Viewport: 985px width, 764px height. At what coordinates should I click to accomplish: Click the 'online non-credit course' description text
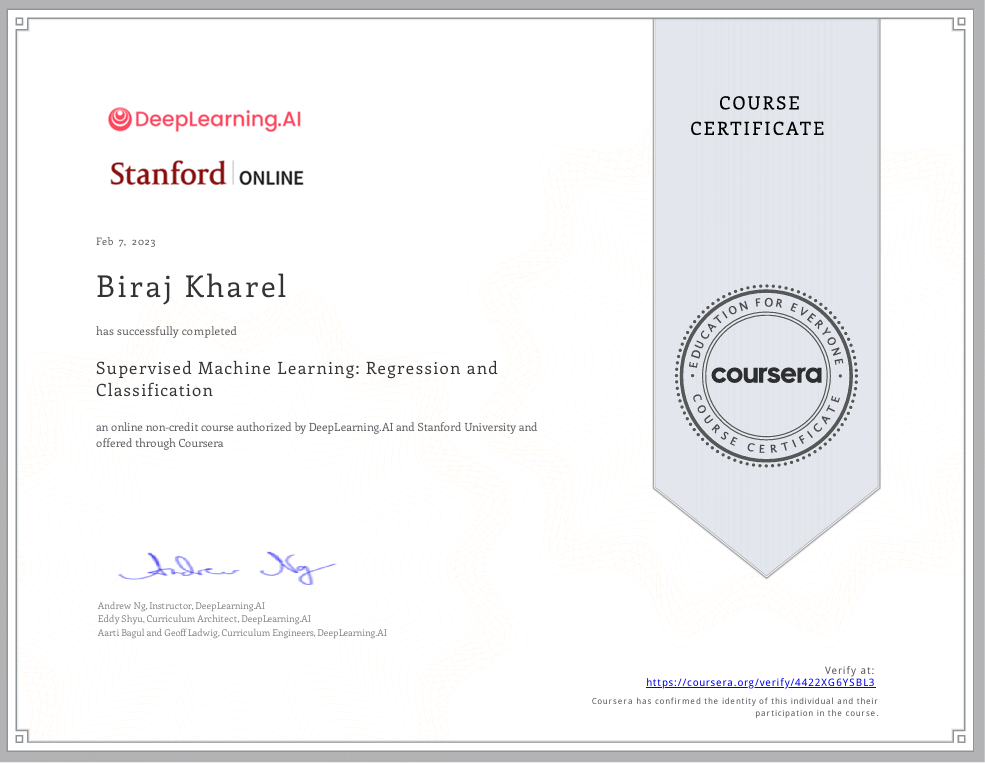(316, 434)
